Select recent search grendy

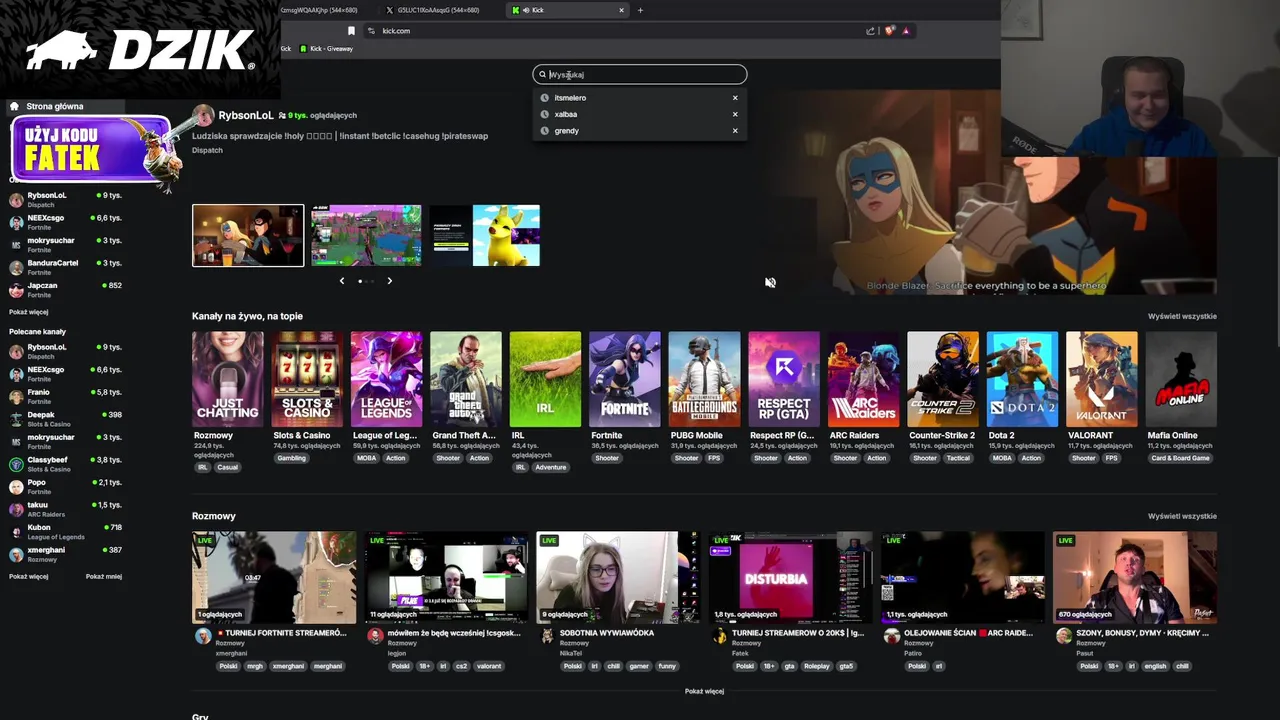[566, 131]
